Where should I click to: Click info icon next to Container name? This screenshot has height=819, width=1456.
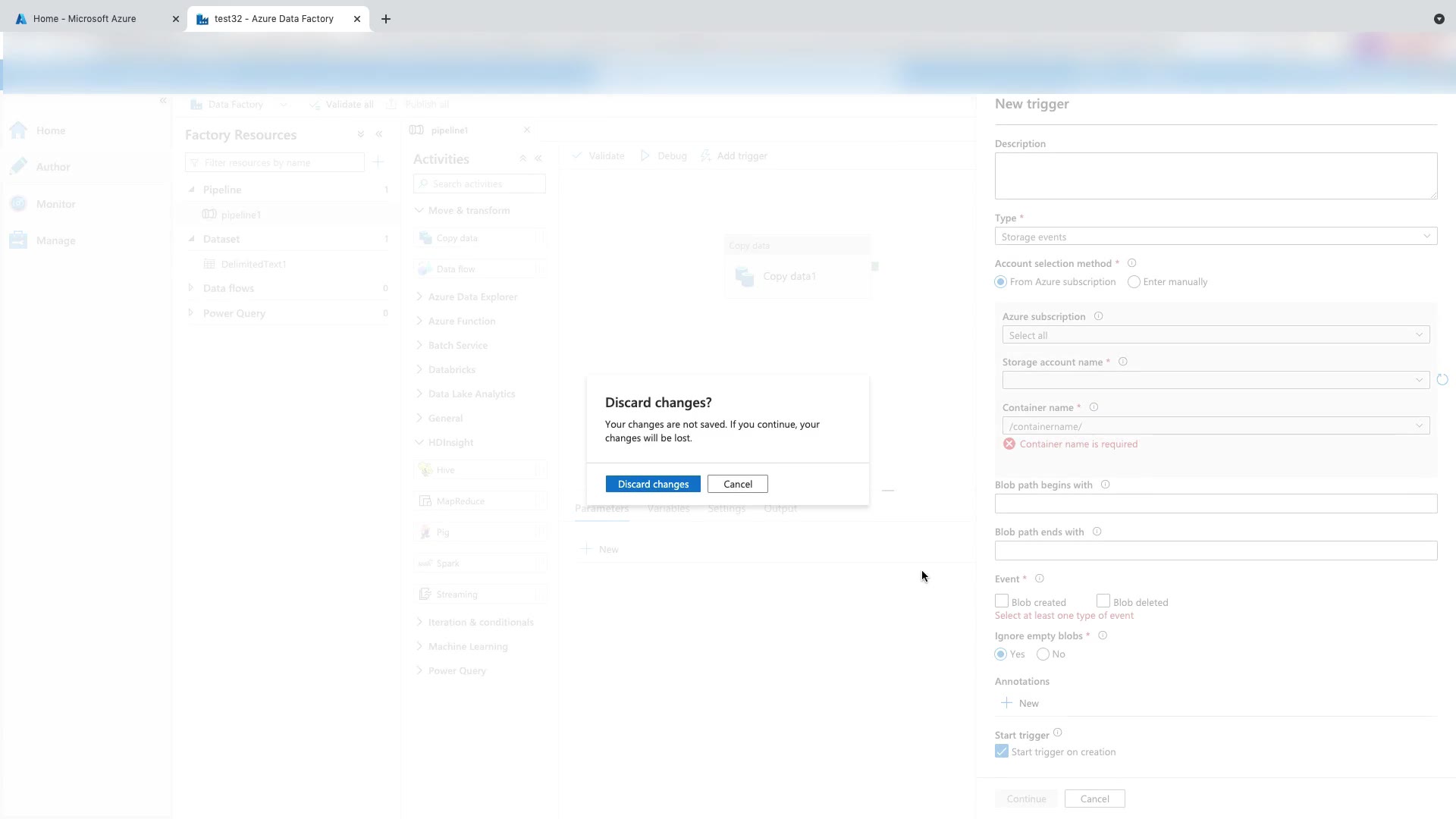point(1094,407)
